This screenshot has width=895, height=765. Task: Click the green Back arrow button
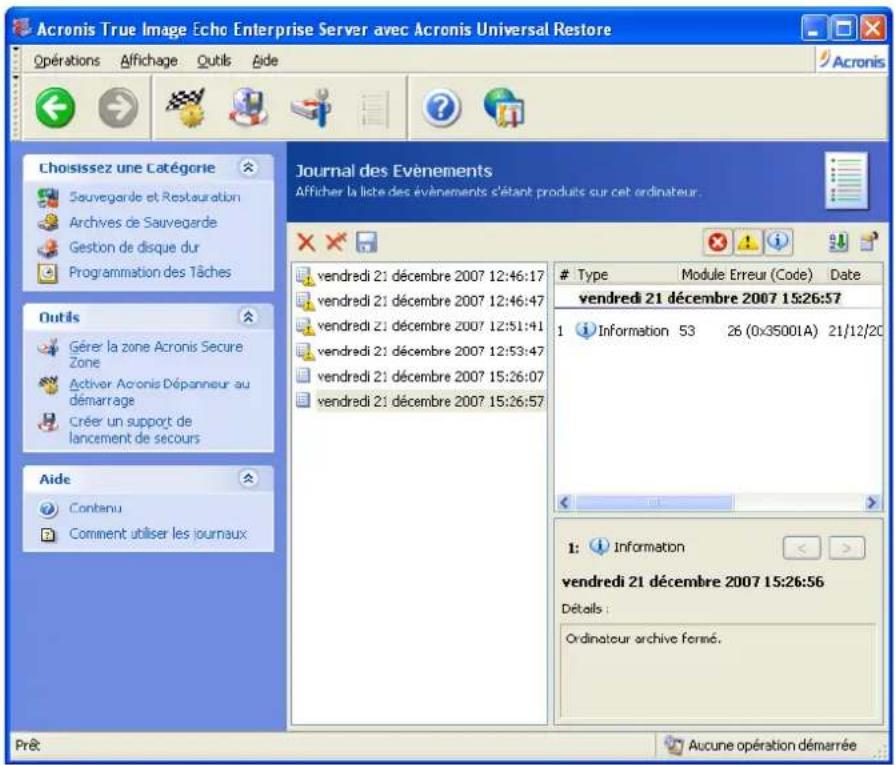(55, 107)
